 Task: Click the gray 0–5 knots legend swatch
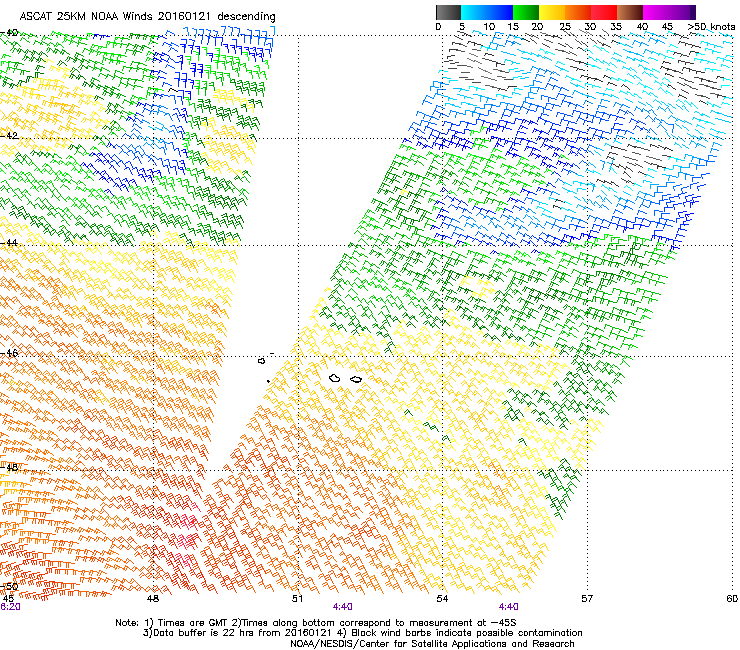448,12
